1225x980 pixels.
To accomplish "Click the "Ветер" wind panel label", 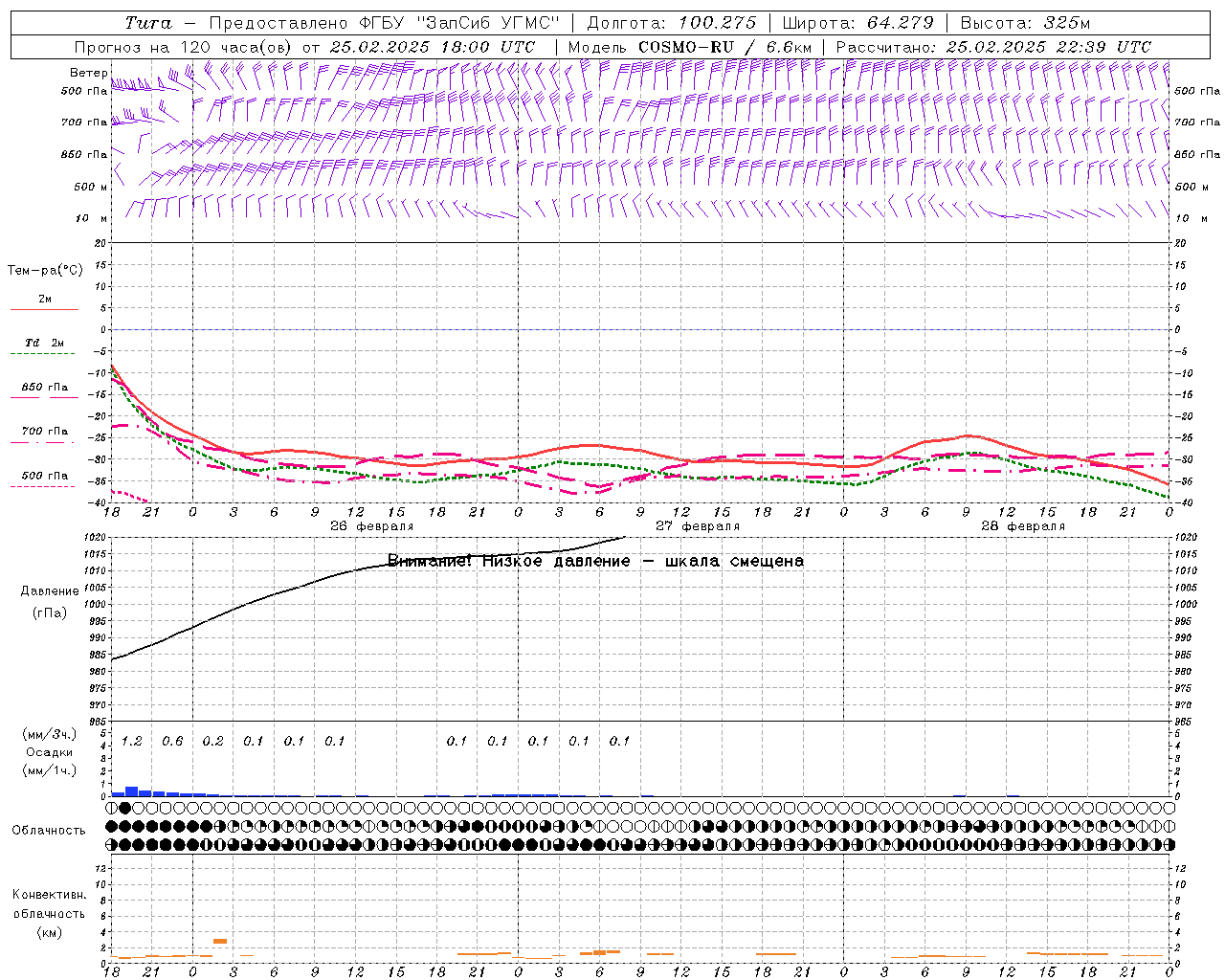I will pos(88,73).
